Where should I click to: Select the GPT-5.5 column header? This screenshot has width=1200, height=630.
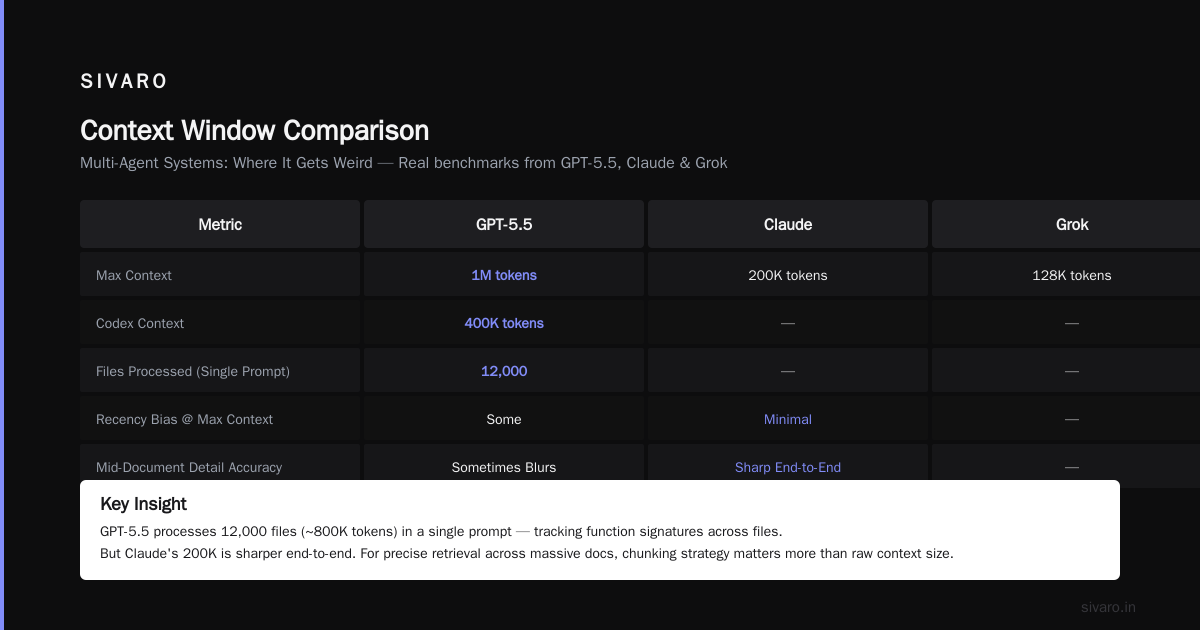coord(504,224)
